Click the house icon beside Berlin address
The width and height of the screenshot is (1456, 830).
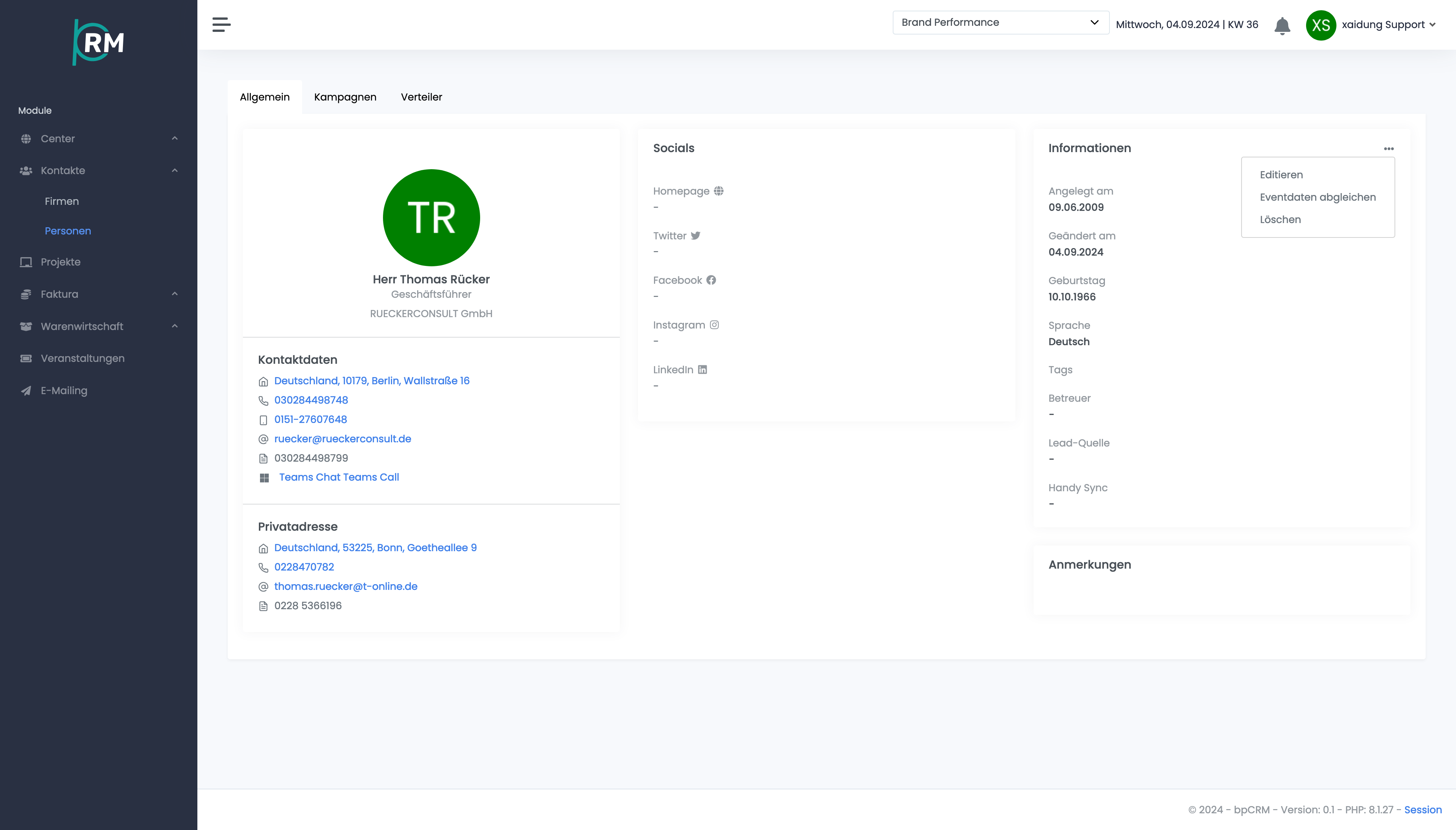(263, 381)
